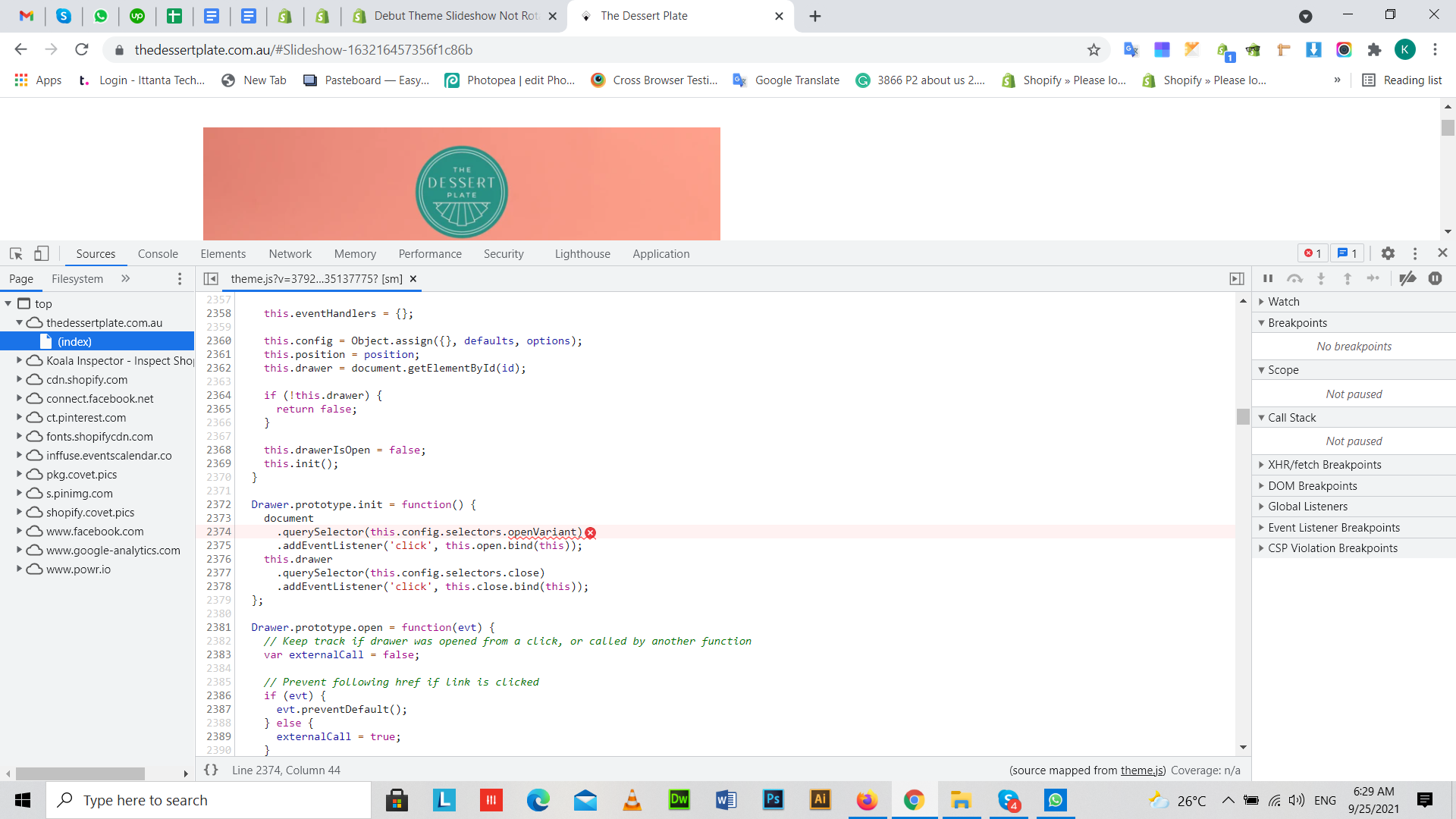
Task: Toggle the device toolbar icon
Action: coord(42,253)
